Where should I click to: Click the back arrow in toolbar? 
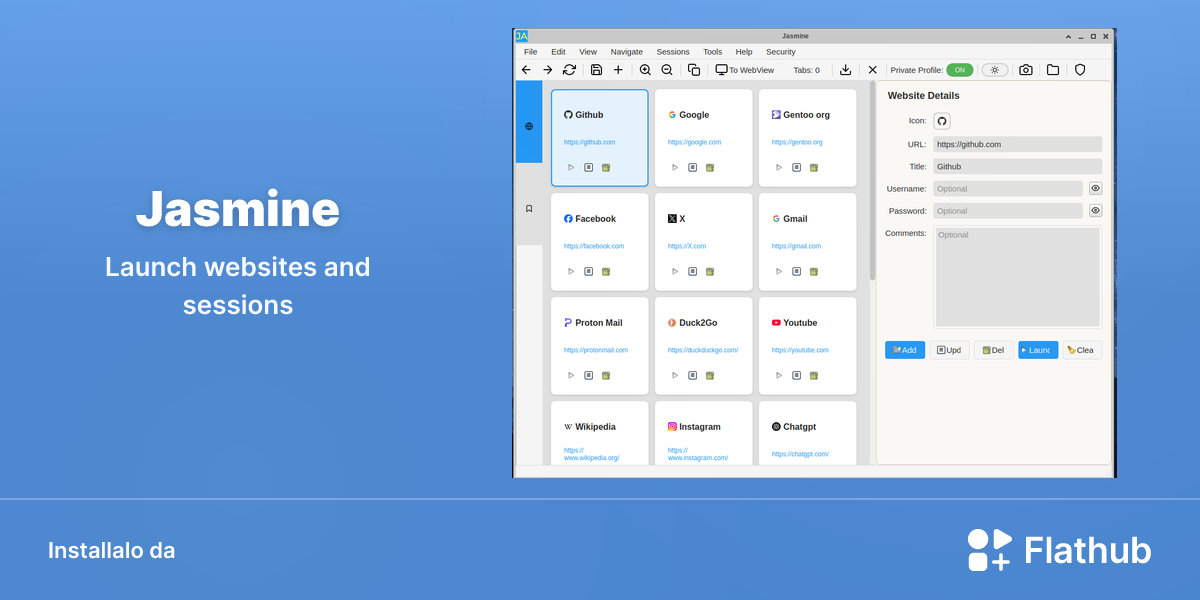526,70
